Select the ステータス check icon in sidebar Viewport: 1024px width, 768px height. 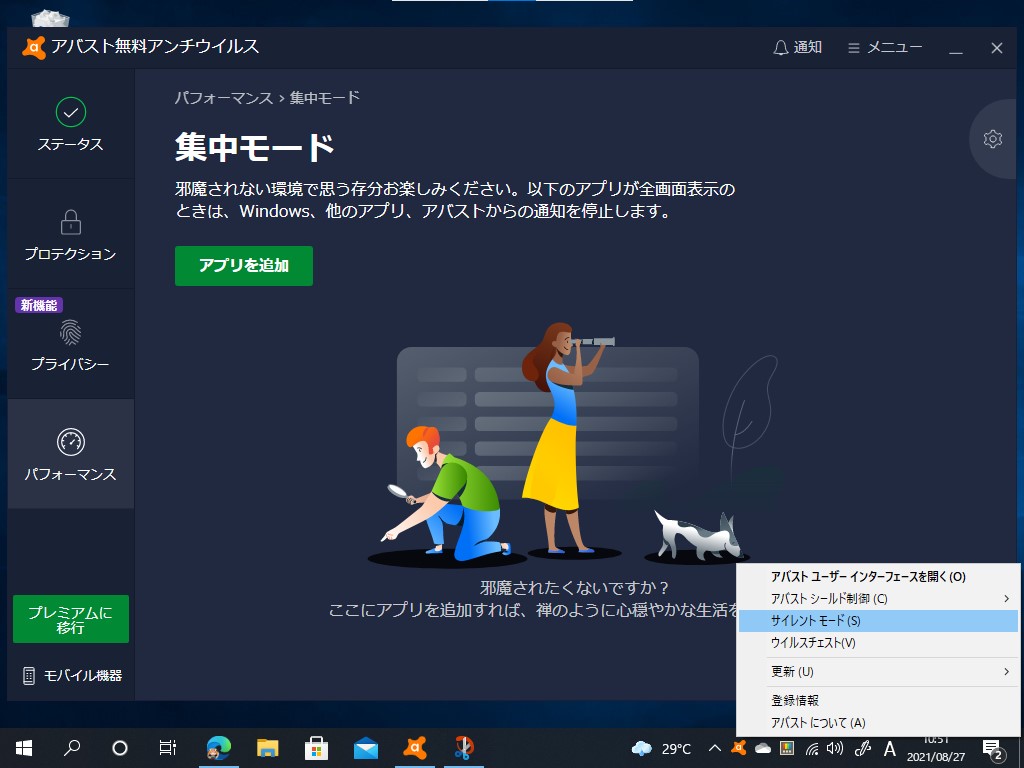click(x=70, y=113)
